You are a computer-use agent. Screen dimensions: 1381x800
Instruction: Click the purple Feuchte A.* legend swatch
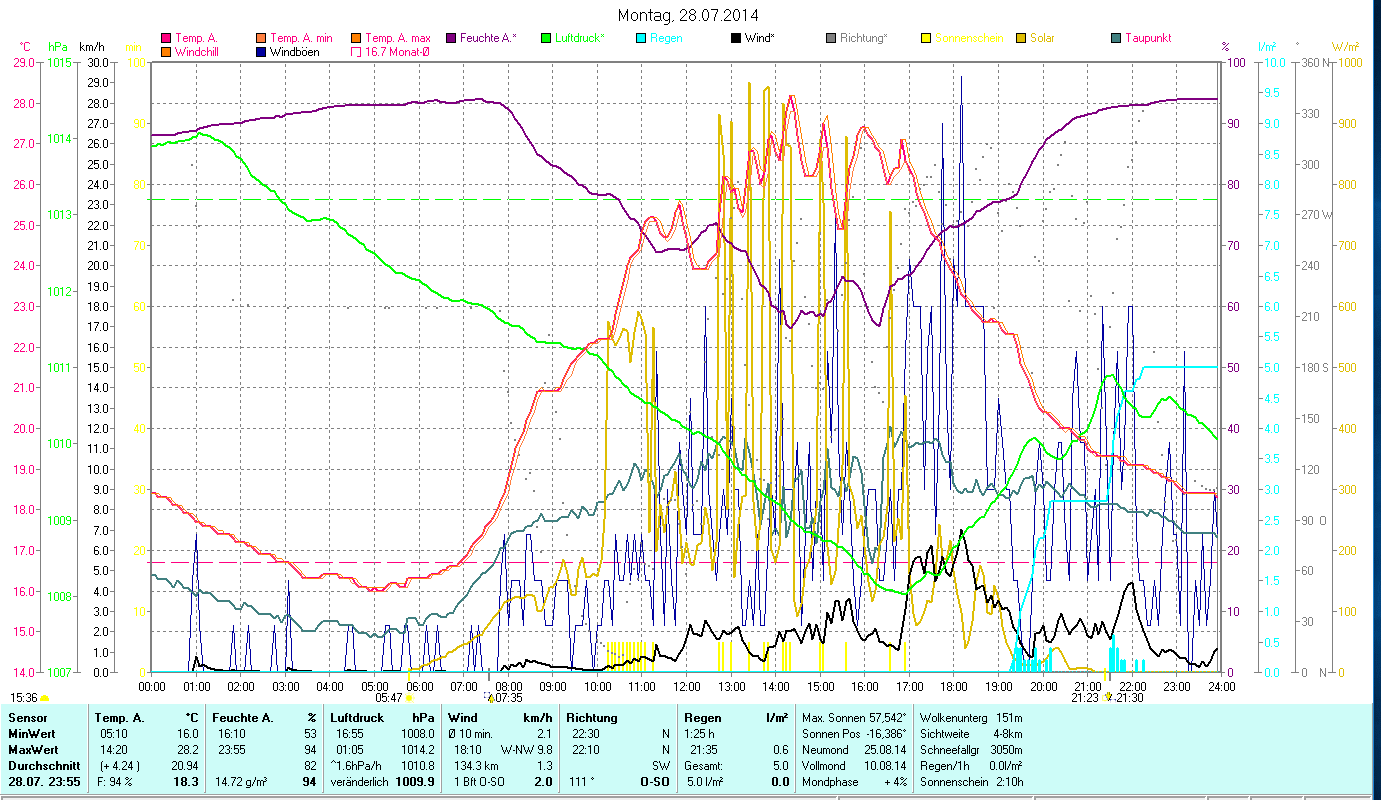pos(449,39)
